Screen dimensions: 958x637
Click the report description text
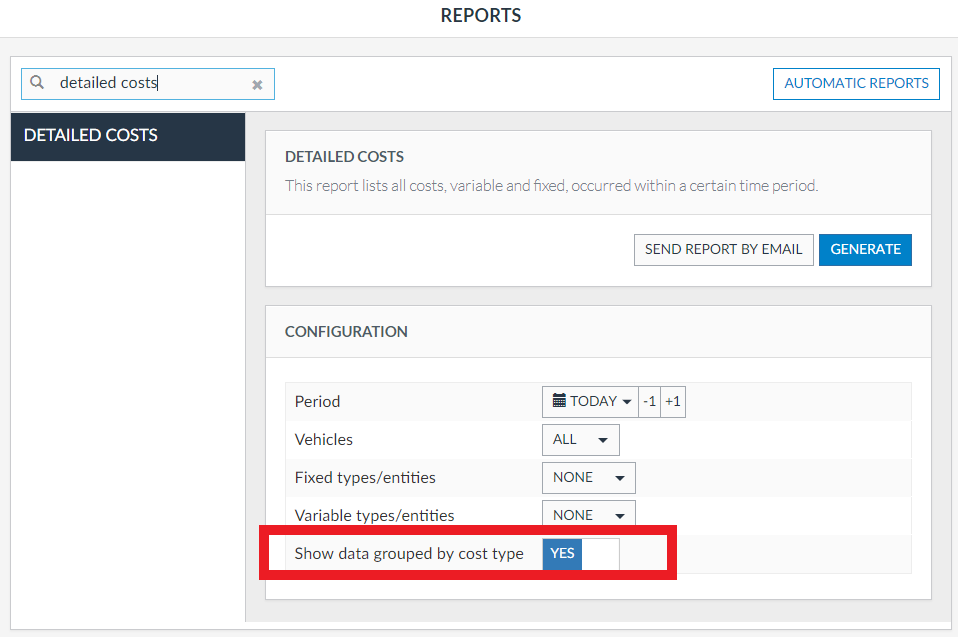[551, 186]
